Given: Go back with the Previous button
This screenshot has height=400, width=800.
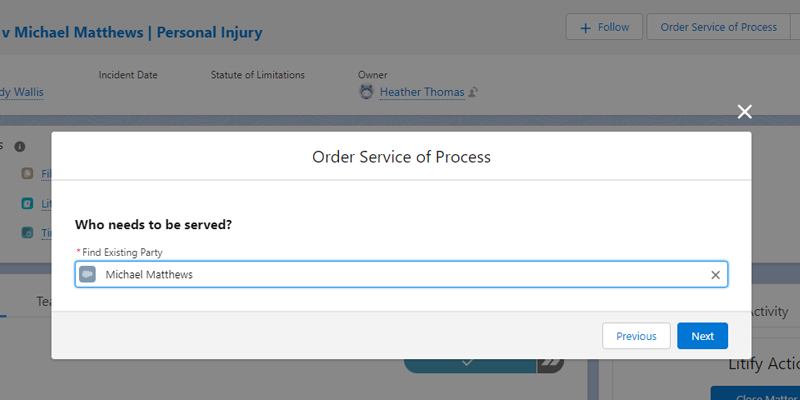Looking at the screenshot, I should pos(636,336).
